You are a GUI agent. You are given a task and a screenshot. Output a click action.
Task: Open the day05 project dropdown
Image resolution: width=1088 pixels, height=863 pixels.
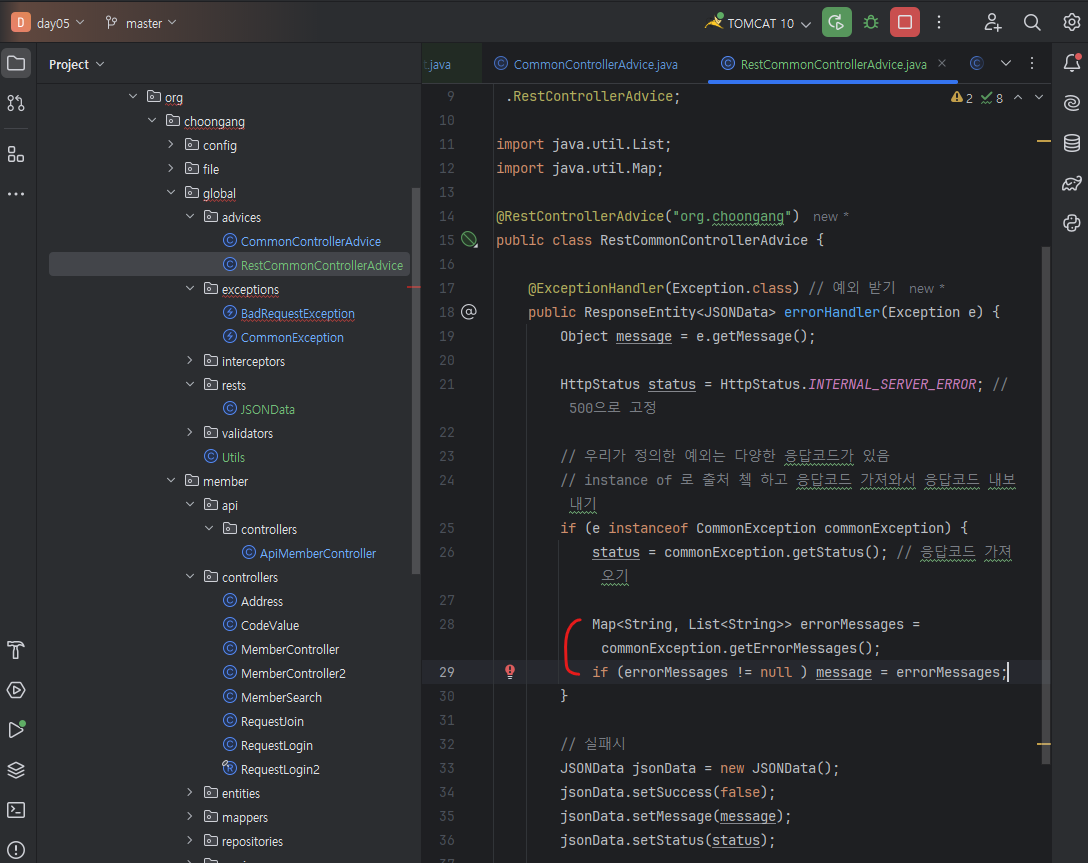coord(48,23)
